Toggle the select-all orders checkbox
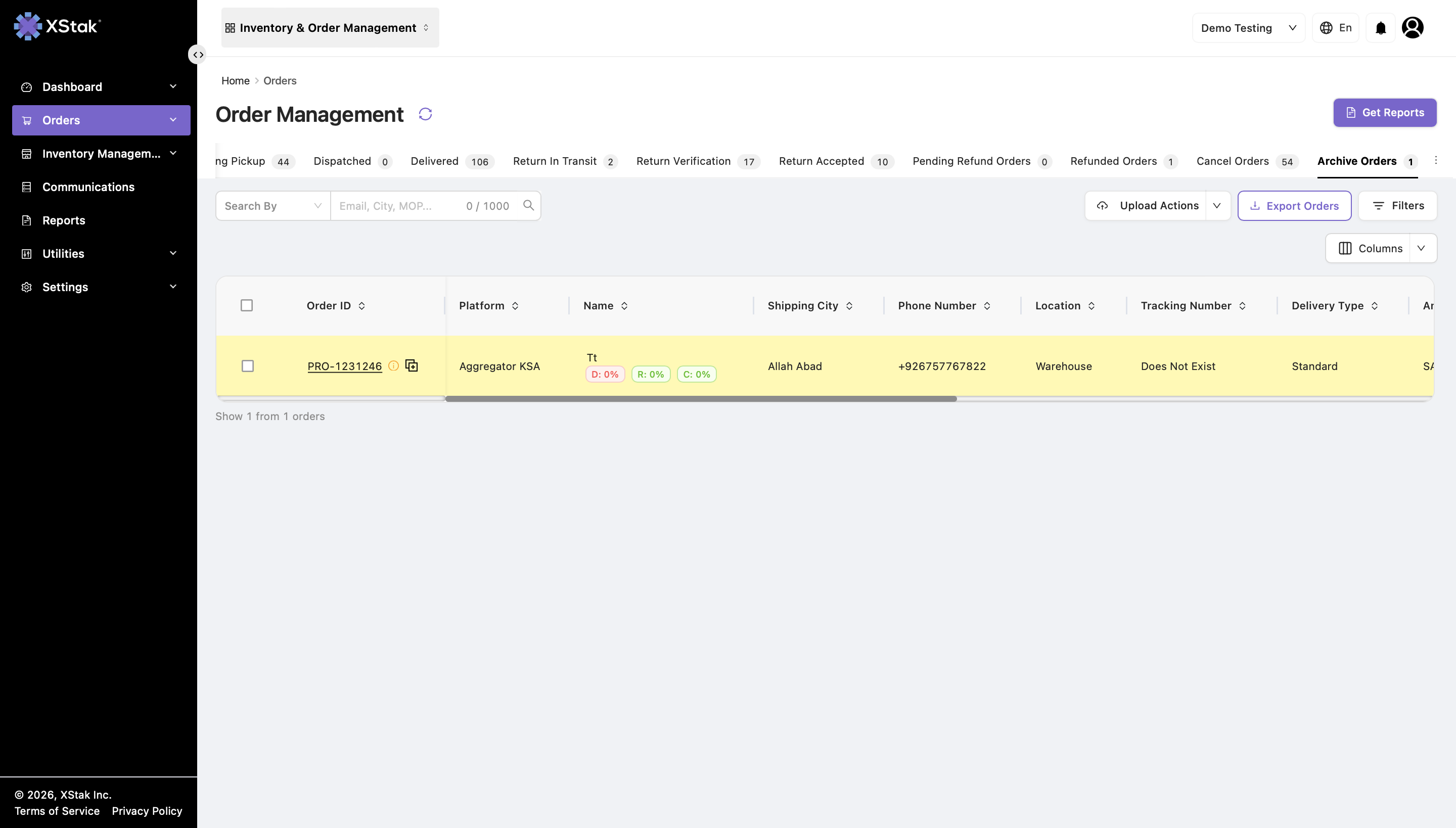The image size is (1456, 828). point(246,305)
